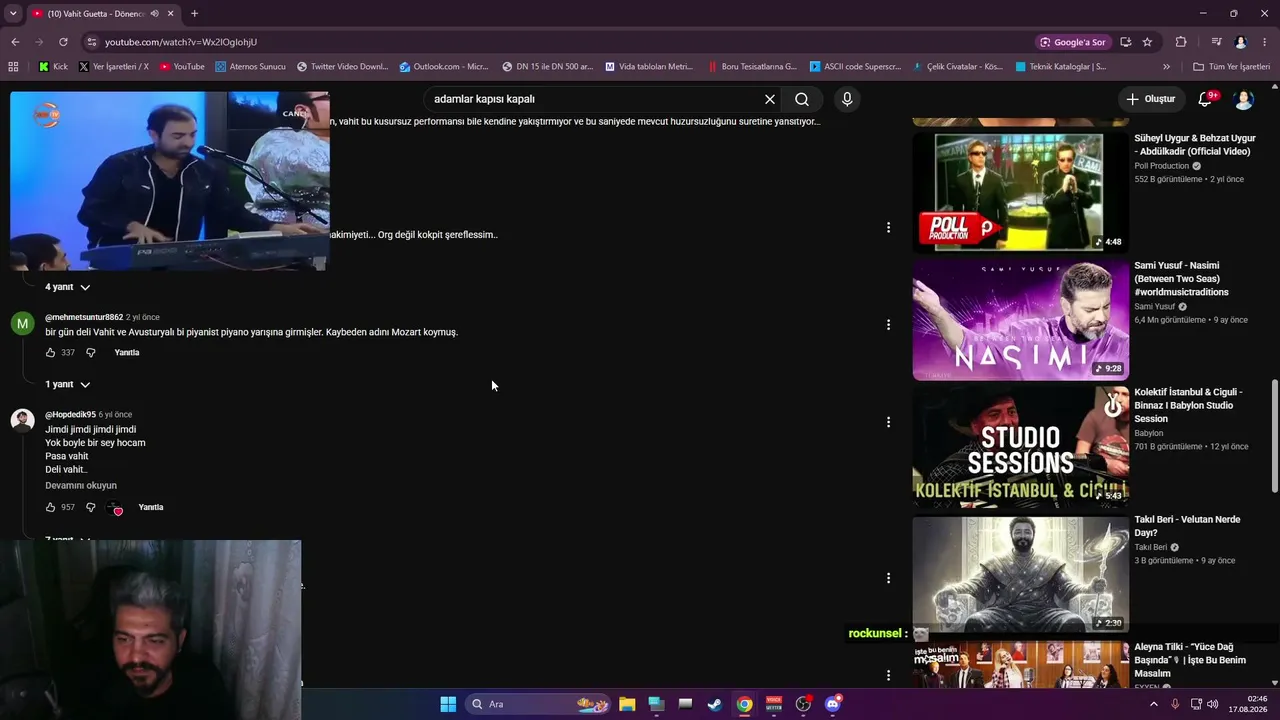
Task: Open the 'Kolektif İstanbul & Ciguli' thumbnail
Action: click(1020, 447)
